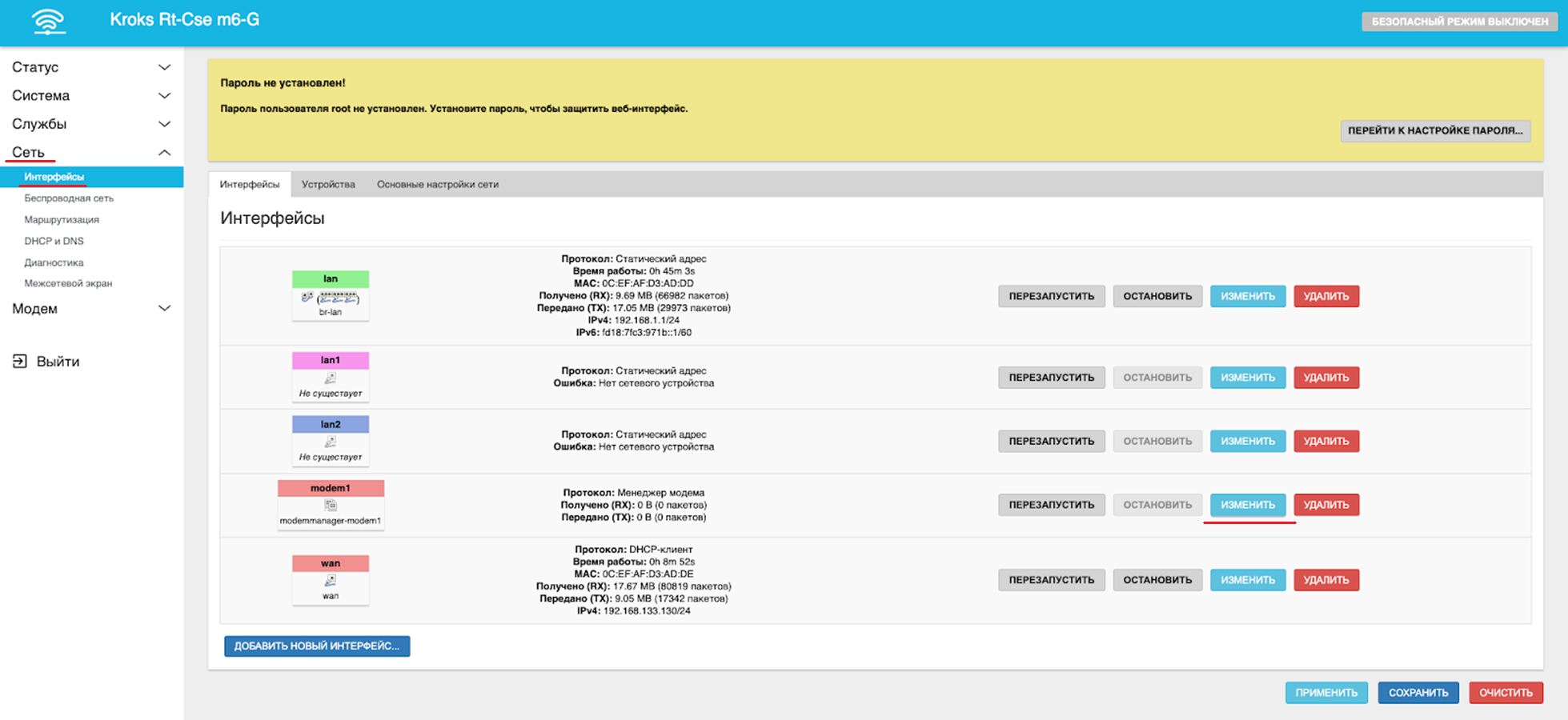
Task: Open the Основные настройки сети tab
Action: pyautogui.click(x=437, y=185)
